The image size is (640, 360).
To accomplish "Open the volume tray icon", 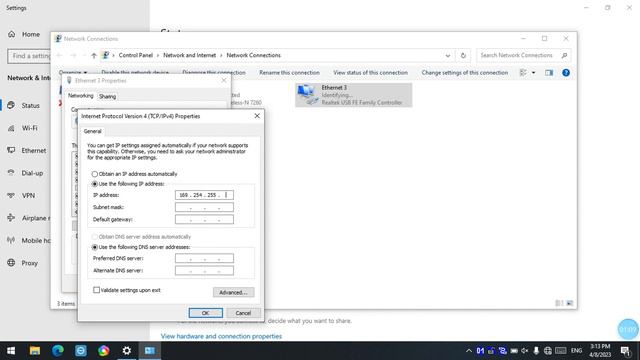I will click(x=525, y=351).
